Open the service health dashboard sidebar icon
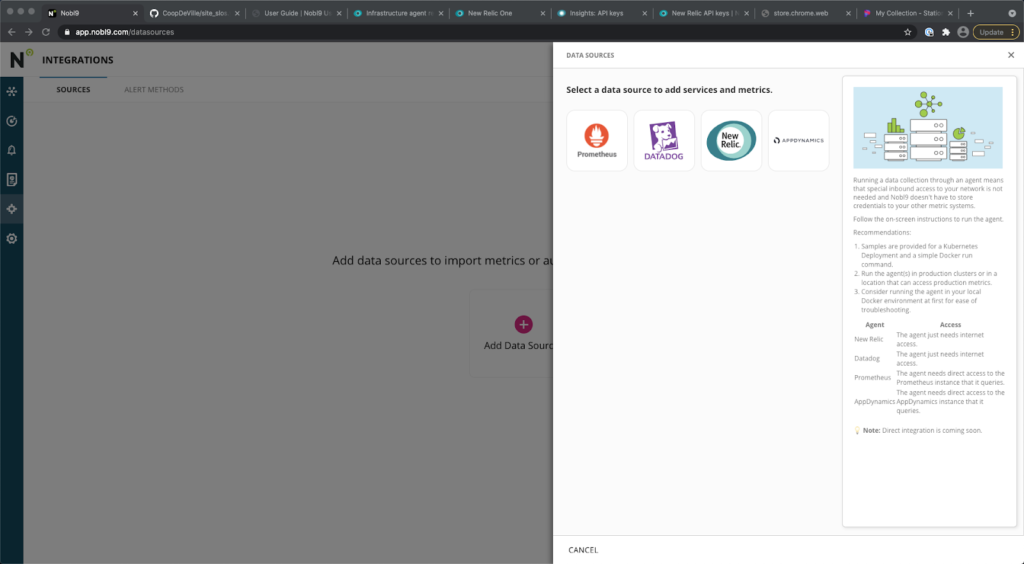Screen dimensions: 1024x564 point(12,91)
